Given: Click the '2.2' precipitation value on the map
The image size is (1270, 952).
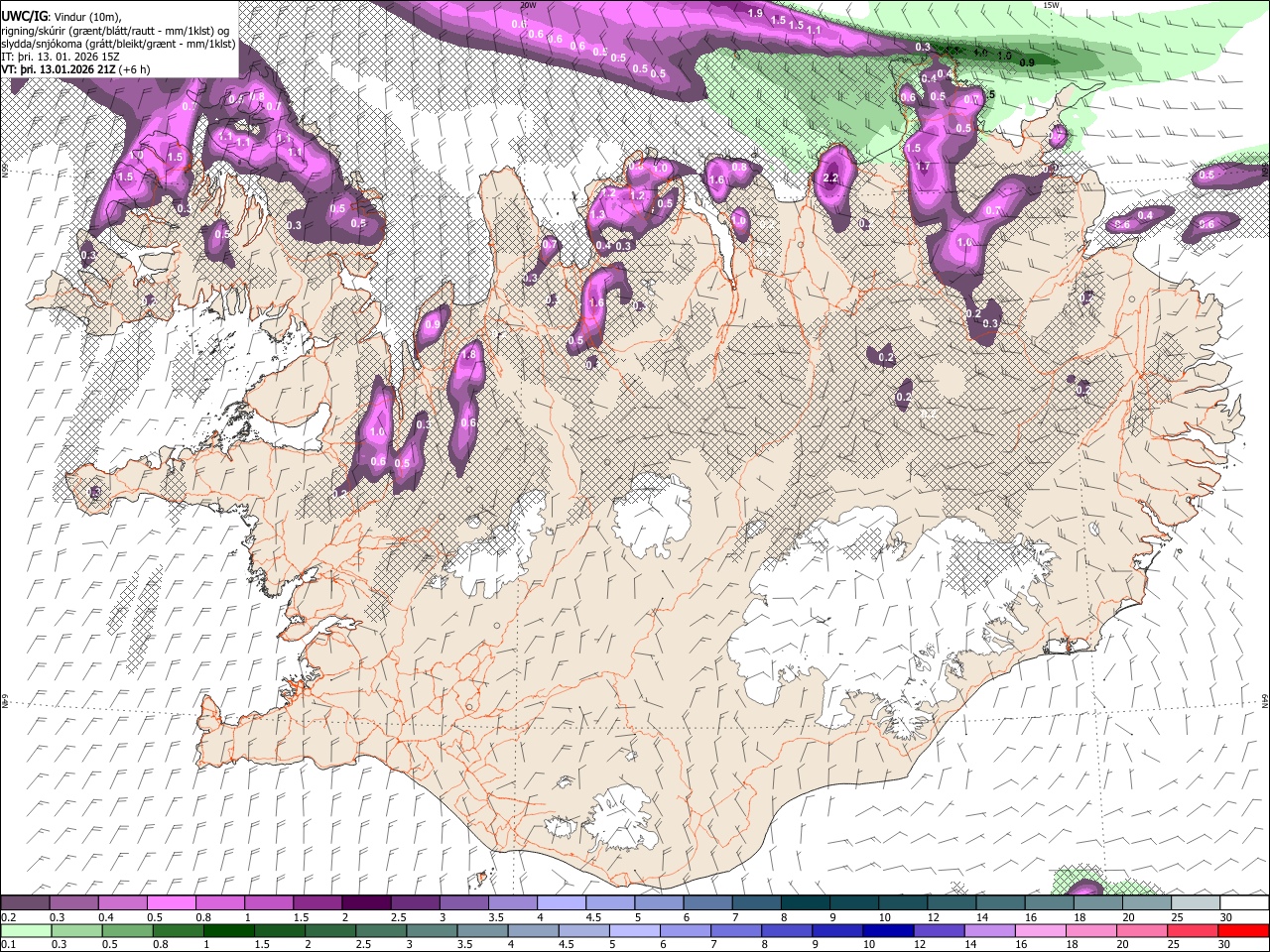Looking at the screenshot, I should tap(831, 178).
